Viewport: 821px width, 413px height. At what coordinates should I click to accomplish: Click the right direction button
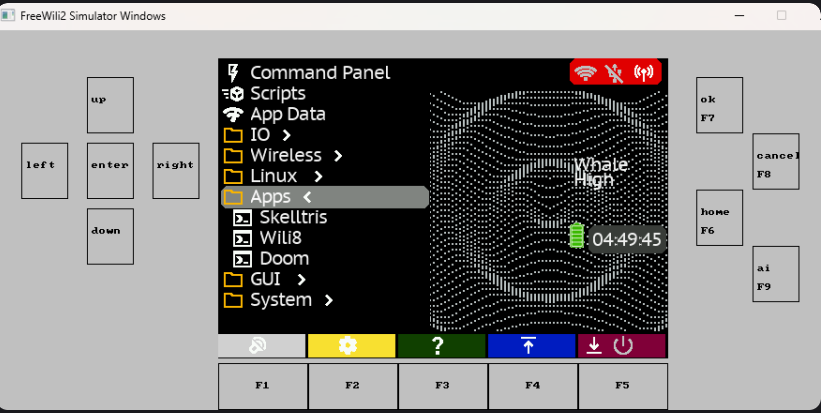click(x=176, y=171)
